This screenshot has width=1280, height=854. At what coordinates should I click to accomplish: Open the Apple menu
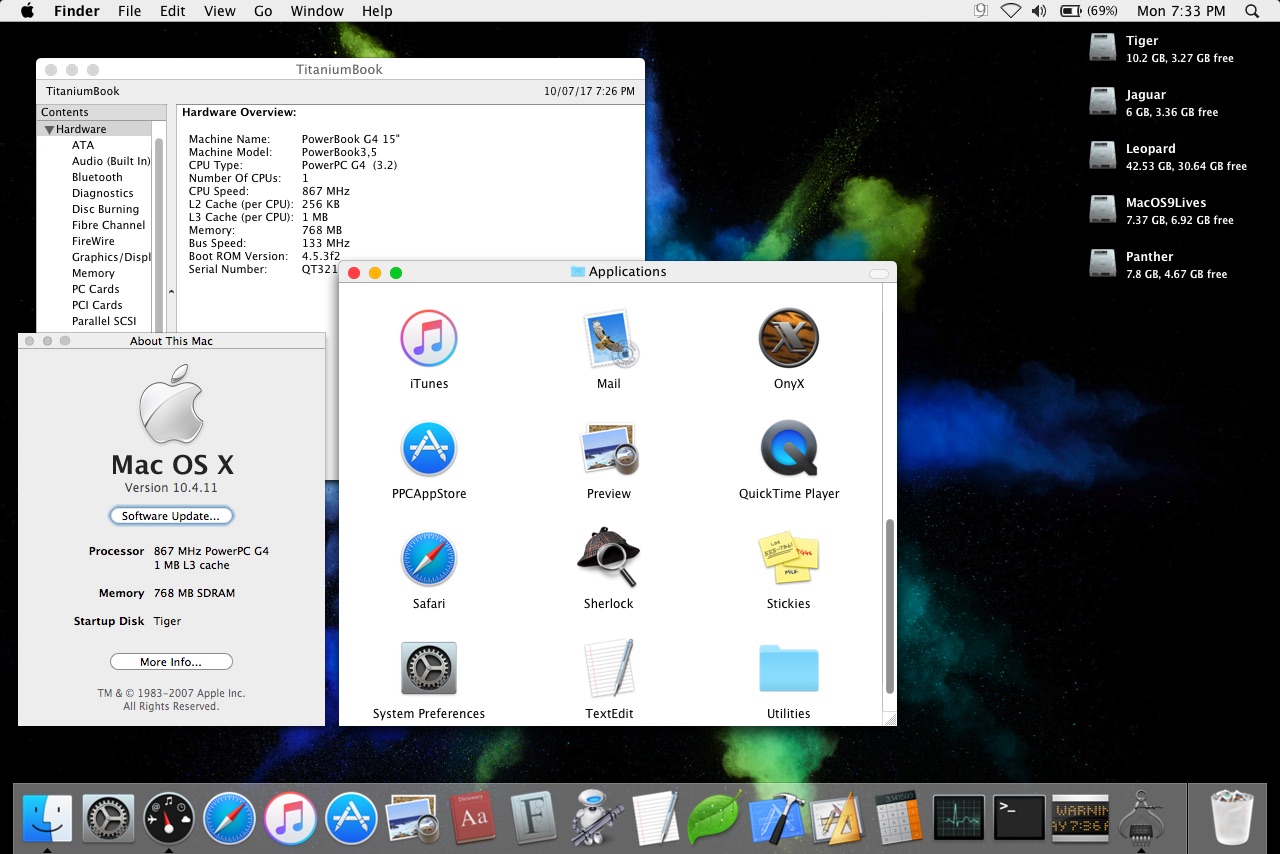(x=27, y=11)
